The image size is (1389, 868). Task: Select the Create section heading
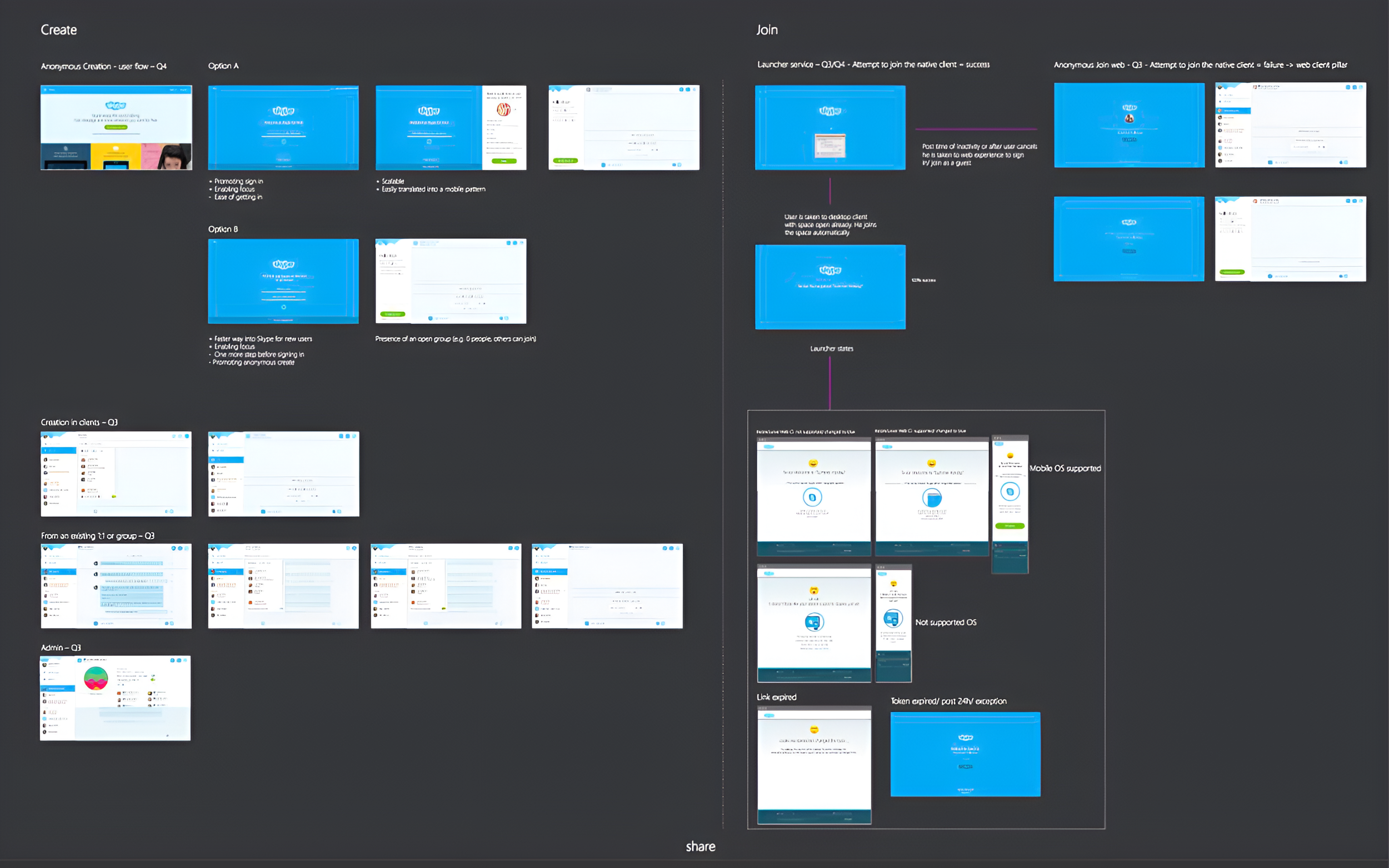[x=58, y=30]
